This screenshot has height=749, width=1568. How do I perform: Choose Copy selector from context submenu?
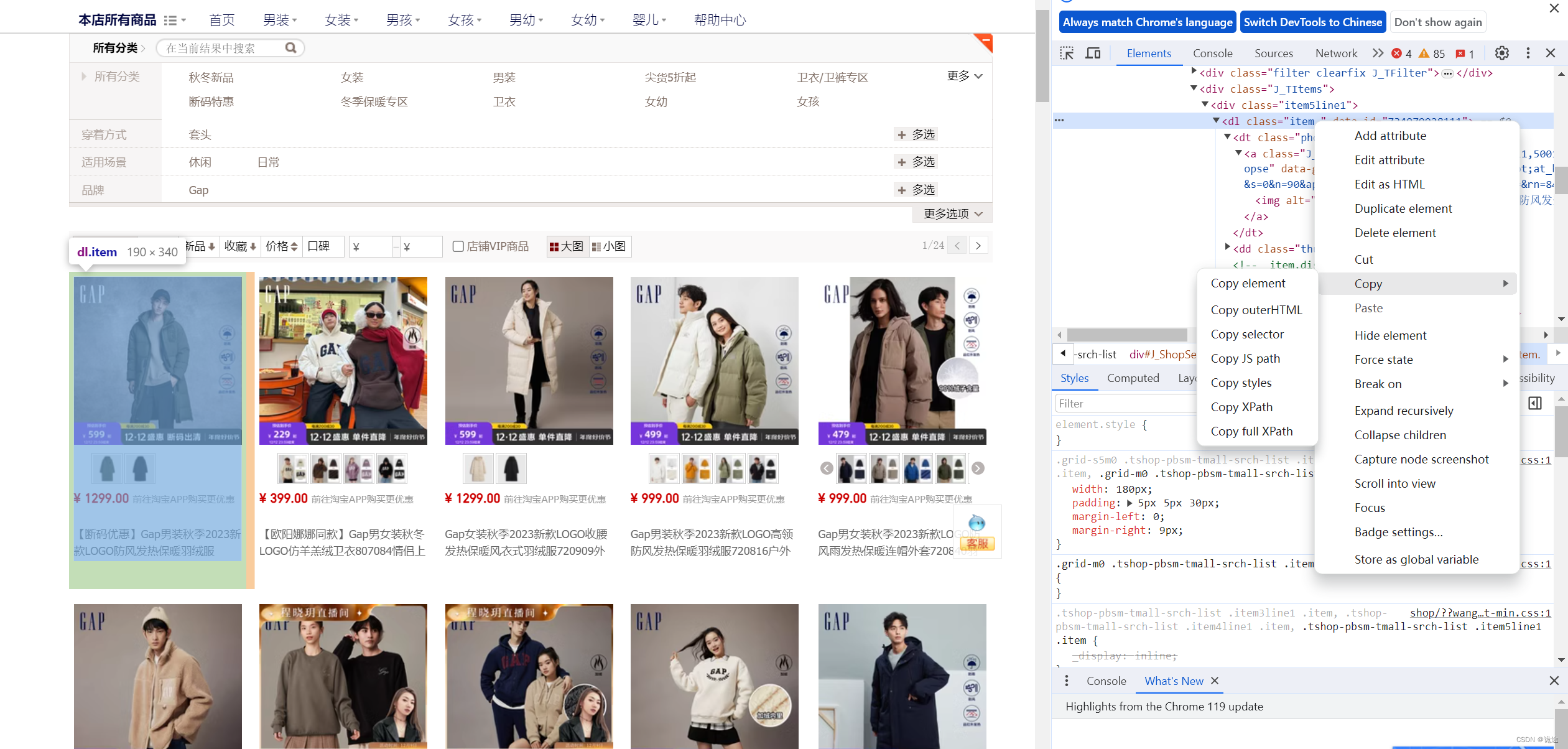click(x=1246, y=334)
